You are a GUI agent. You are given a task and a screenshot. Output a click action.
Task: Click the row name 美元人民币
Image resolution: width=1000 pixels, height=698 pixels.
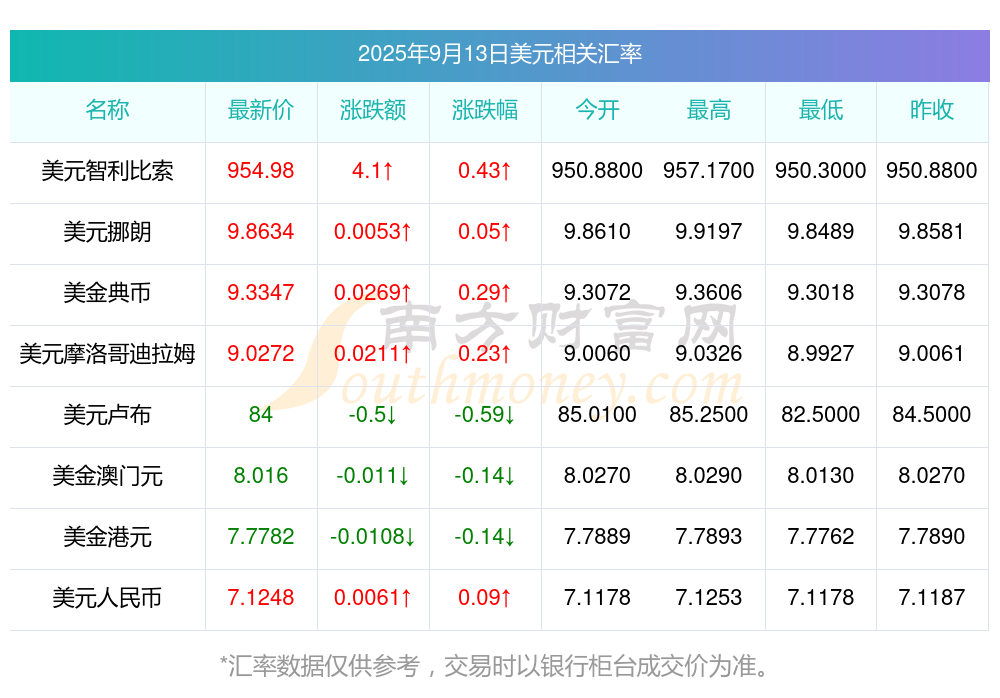(107, 598)
